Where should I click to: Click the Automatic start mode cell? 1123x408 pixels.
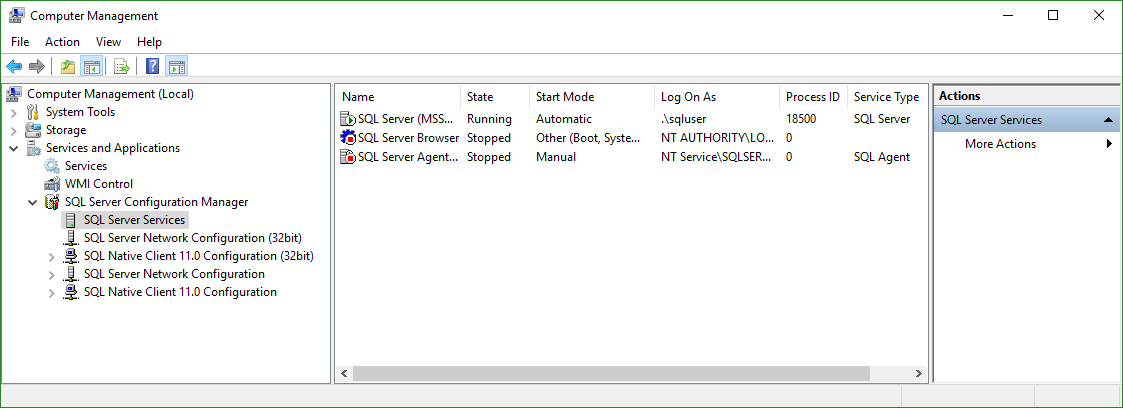click(564, 119)
